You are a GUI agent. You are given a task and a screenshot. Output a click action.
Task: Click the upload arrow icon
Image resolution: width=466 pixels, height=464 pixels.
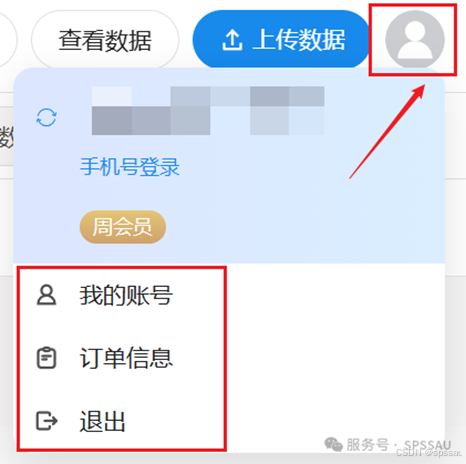click(232, 40)
